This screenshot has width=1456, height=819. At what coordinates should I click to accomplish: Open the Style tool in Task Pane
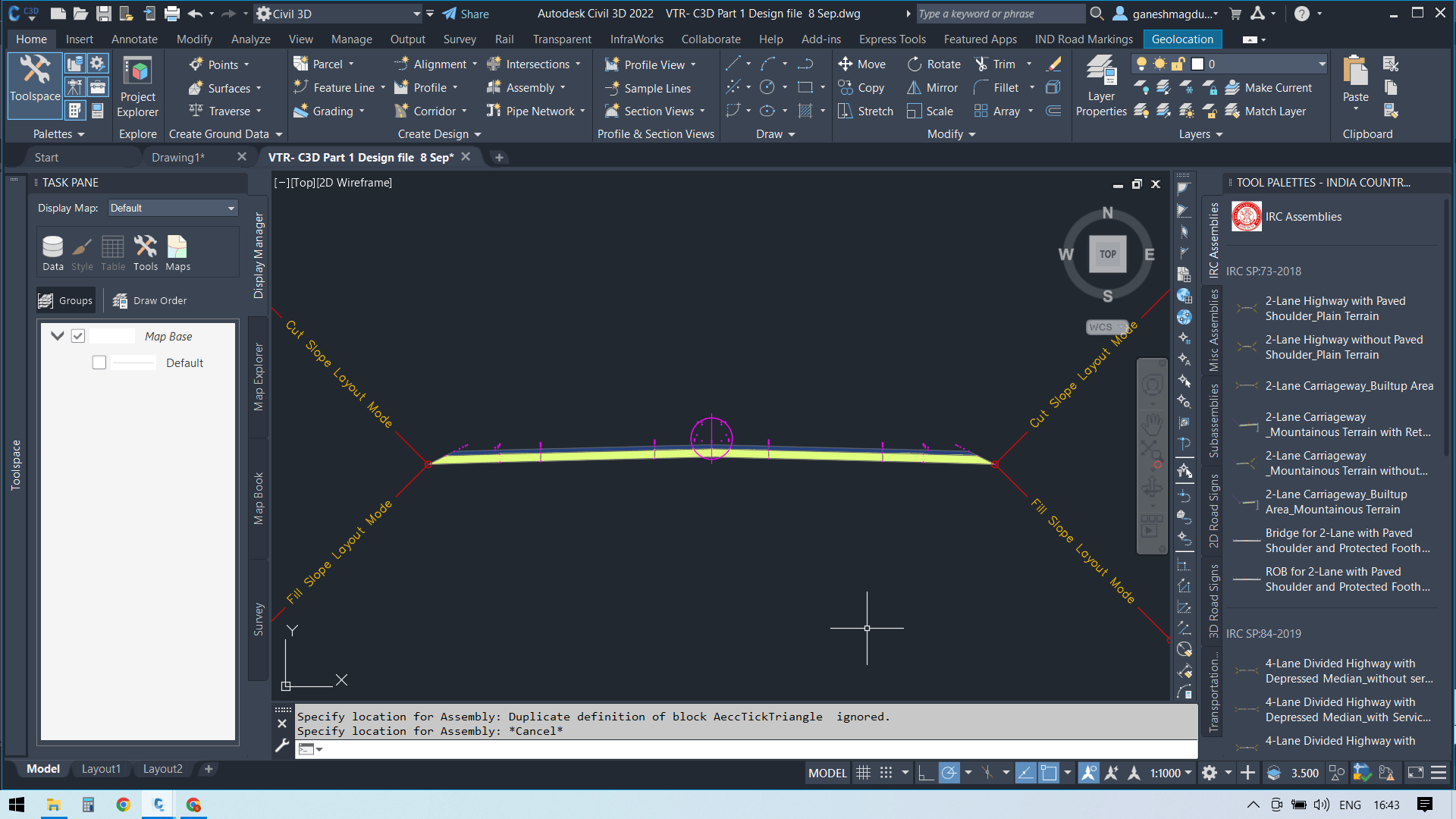(x=81, y=252)
